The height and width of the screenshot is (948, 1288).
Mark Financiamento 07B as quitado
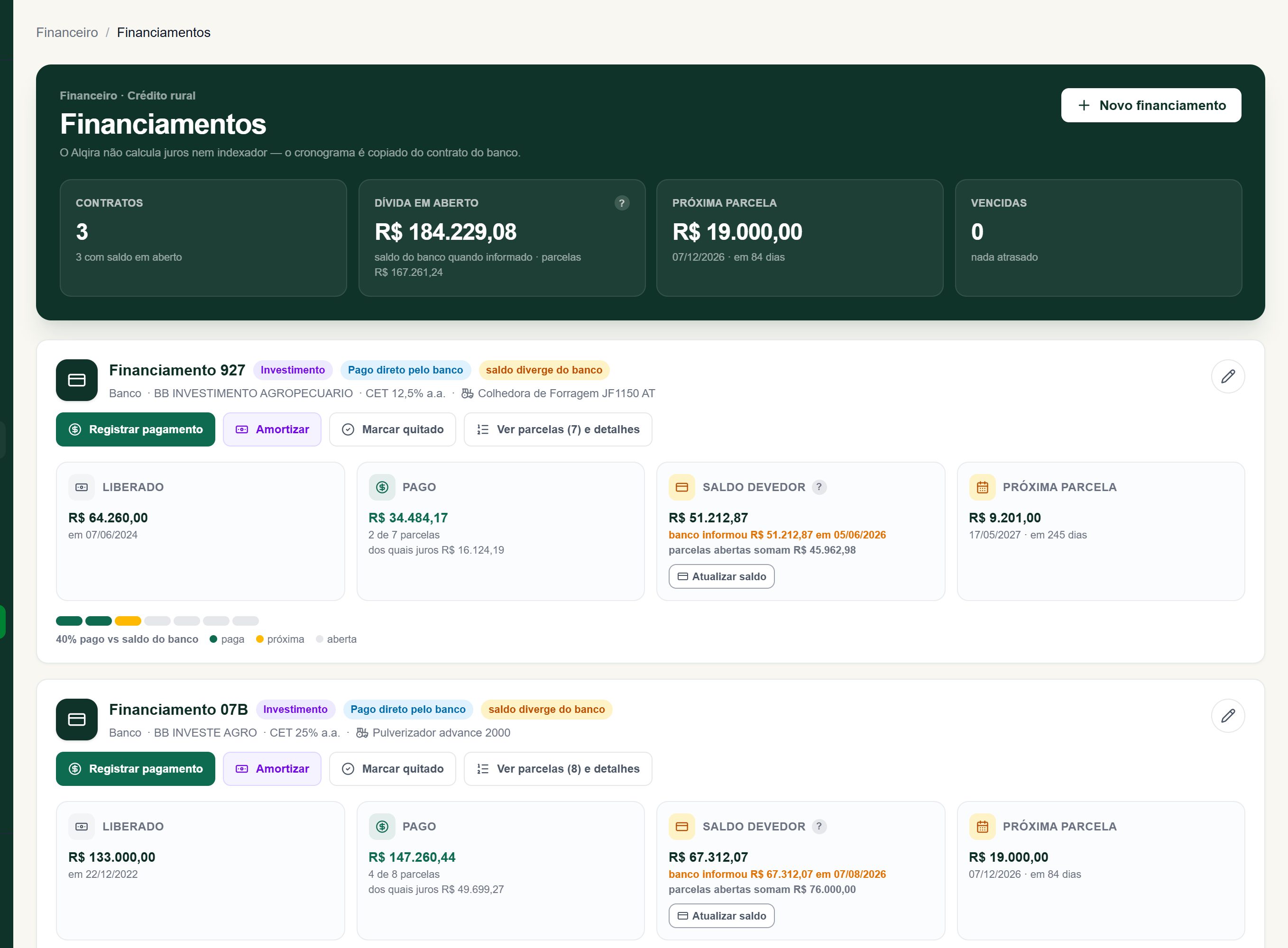tap(393, 768)
